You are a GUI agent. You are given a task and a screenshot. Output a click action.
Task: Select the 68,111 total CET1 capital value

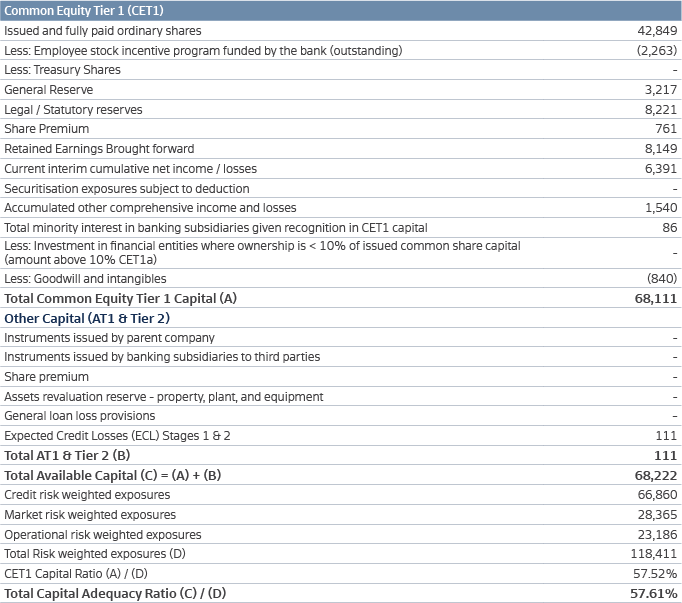(656, 298)
